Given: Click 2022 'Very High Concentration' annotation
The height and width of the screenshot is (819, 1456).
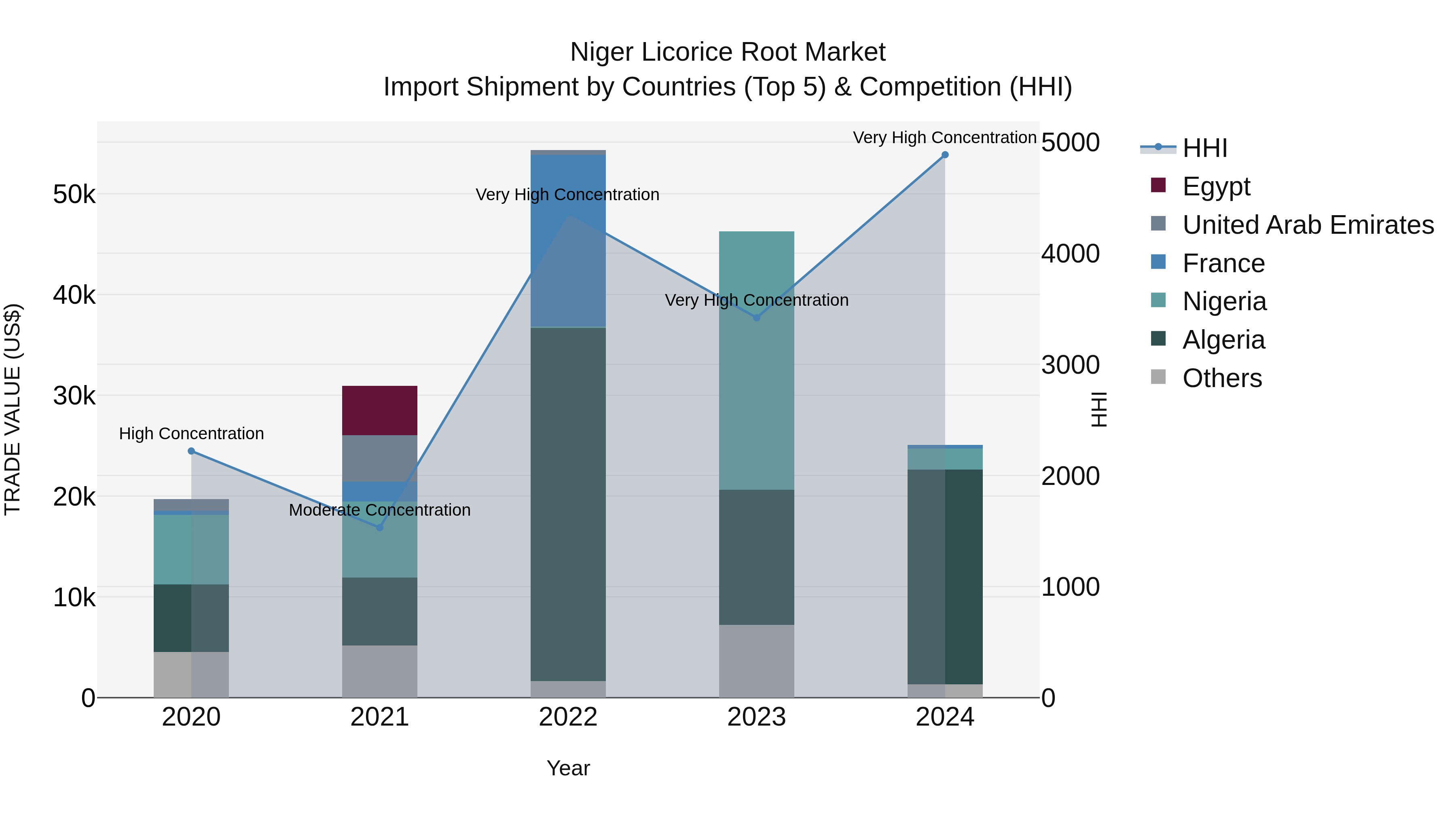Looking at the screenshot, I should coord(567,195).
